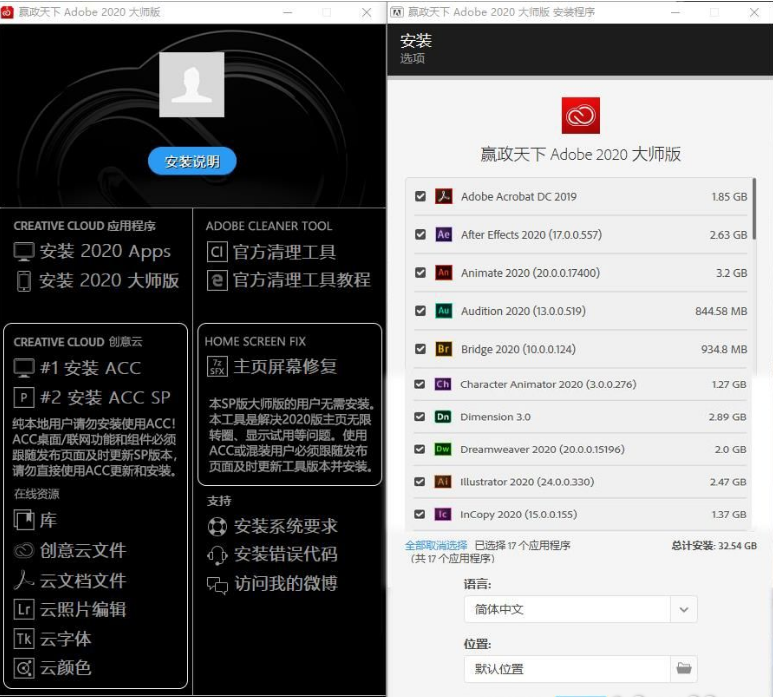Click the user avatar placeholder image
Viewport: 773px width, 697px height.
point(192,84)
